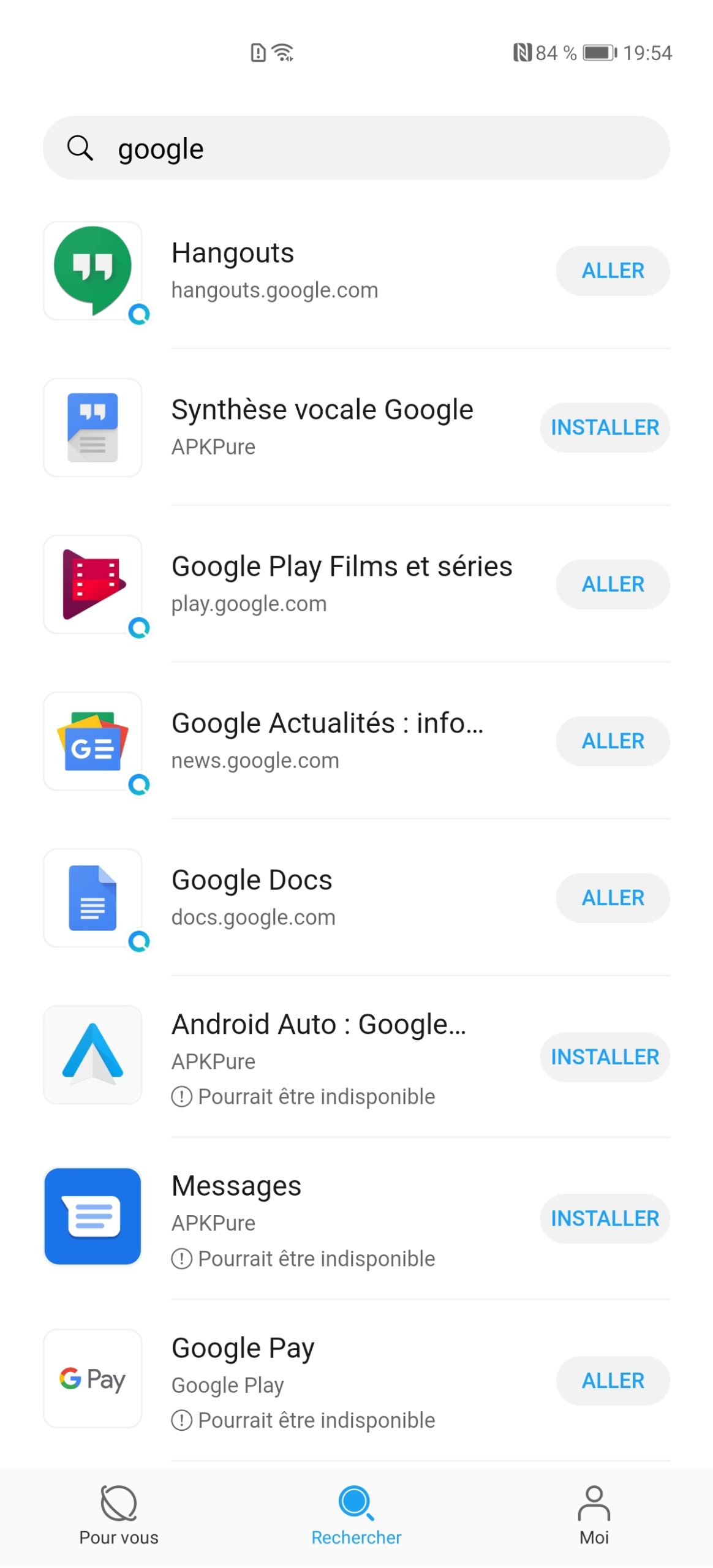Open the Google Play Films icon

[92, 584]
